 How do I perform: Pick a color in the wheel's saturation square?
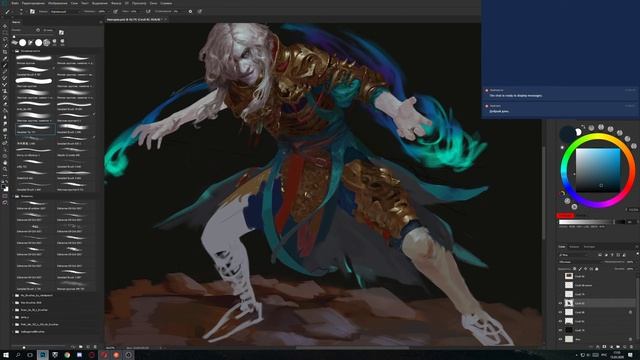(598, 170)
